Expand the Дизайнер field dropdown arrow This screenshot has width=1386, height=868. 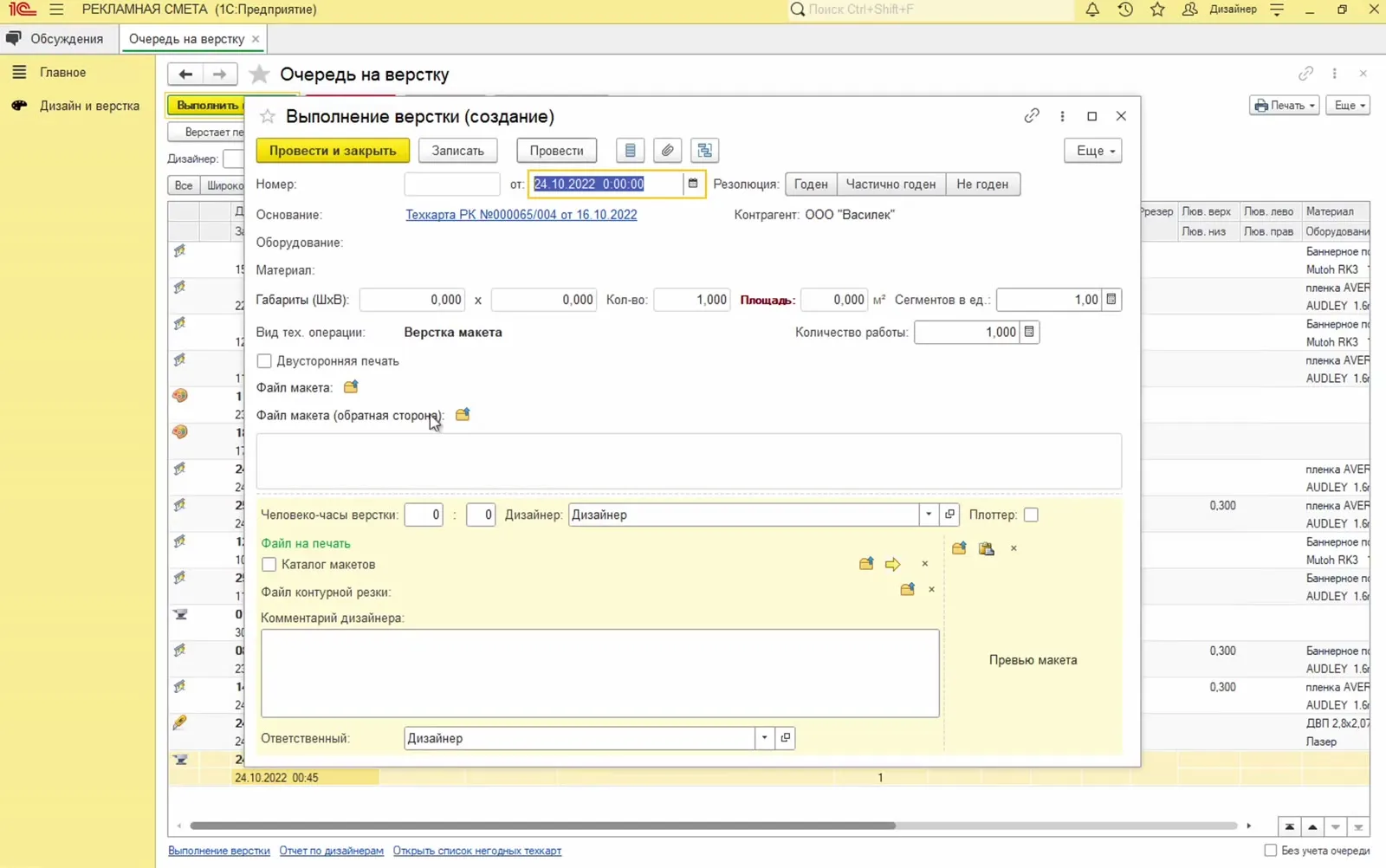[929, 515]
